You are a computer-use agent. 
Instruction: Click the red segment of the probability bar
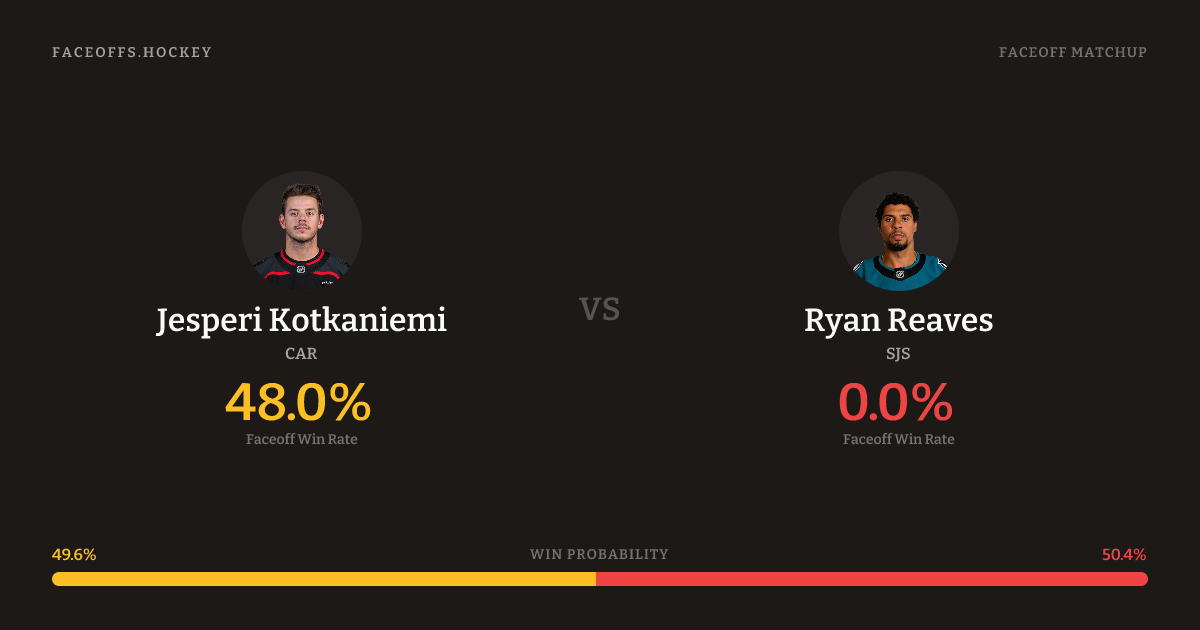click(x=872, y=579)
